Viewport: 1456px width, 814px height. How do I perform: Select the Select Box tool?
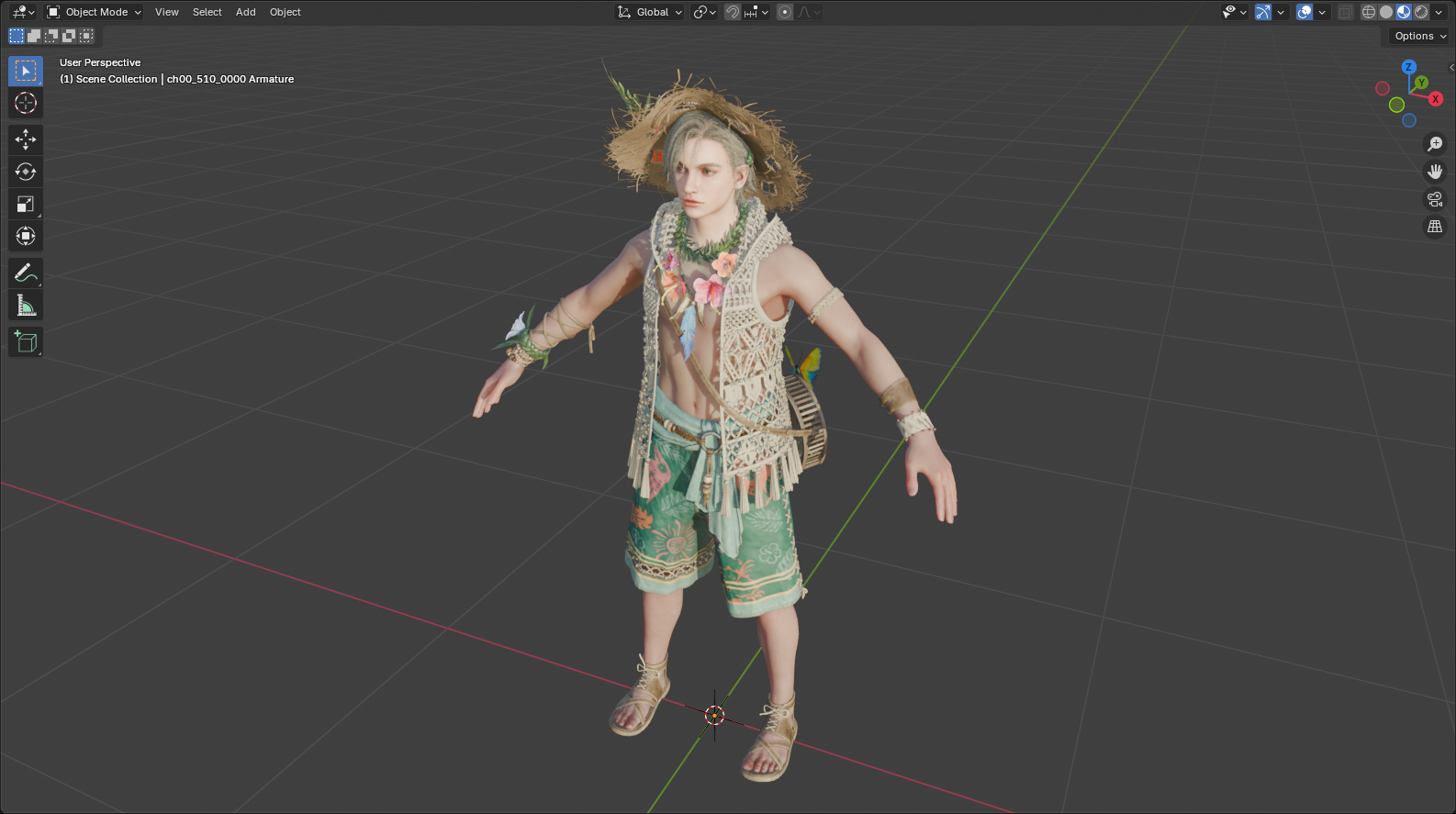pos(26,71)
